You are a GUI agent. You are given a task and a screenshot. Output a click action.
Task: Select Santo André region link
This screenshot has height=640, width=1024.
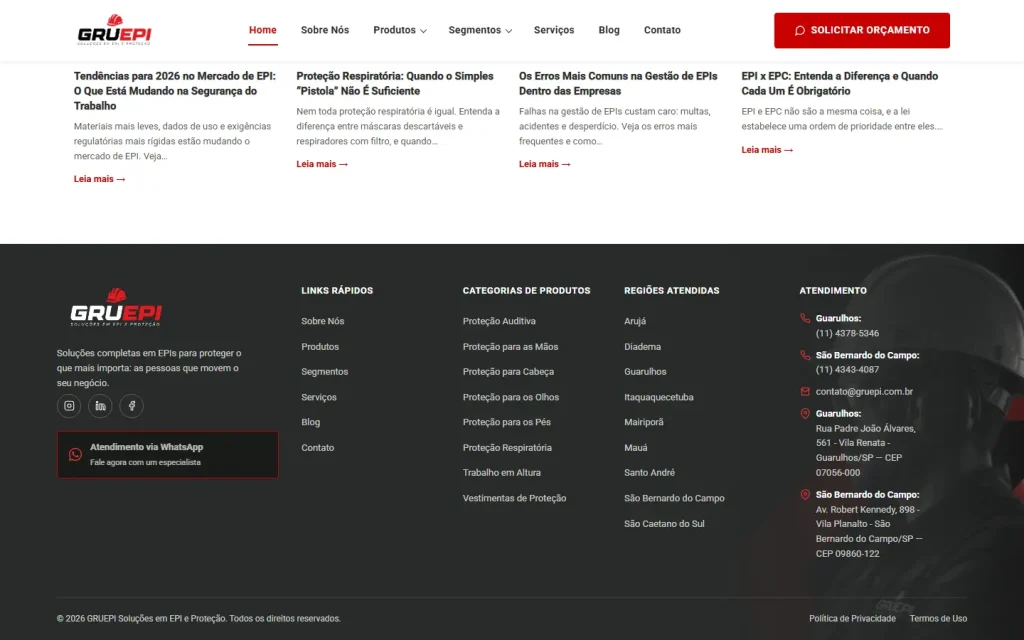click(650, 472)
